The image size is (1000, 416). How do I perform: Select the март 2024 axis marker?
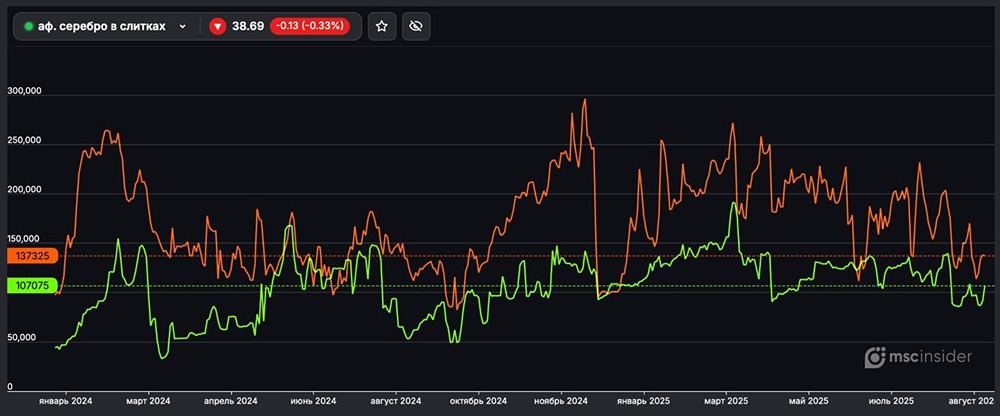(x=148, y=400)
